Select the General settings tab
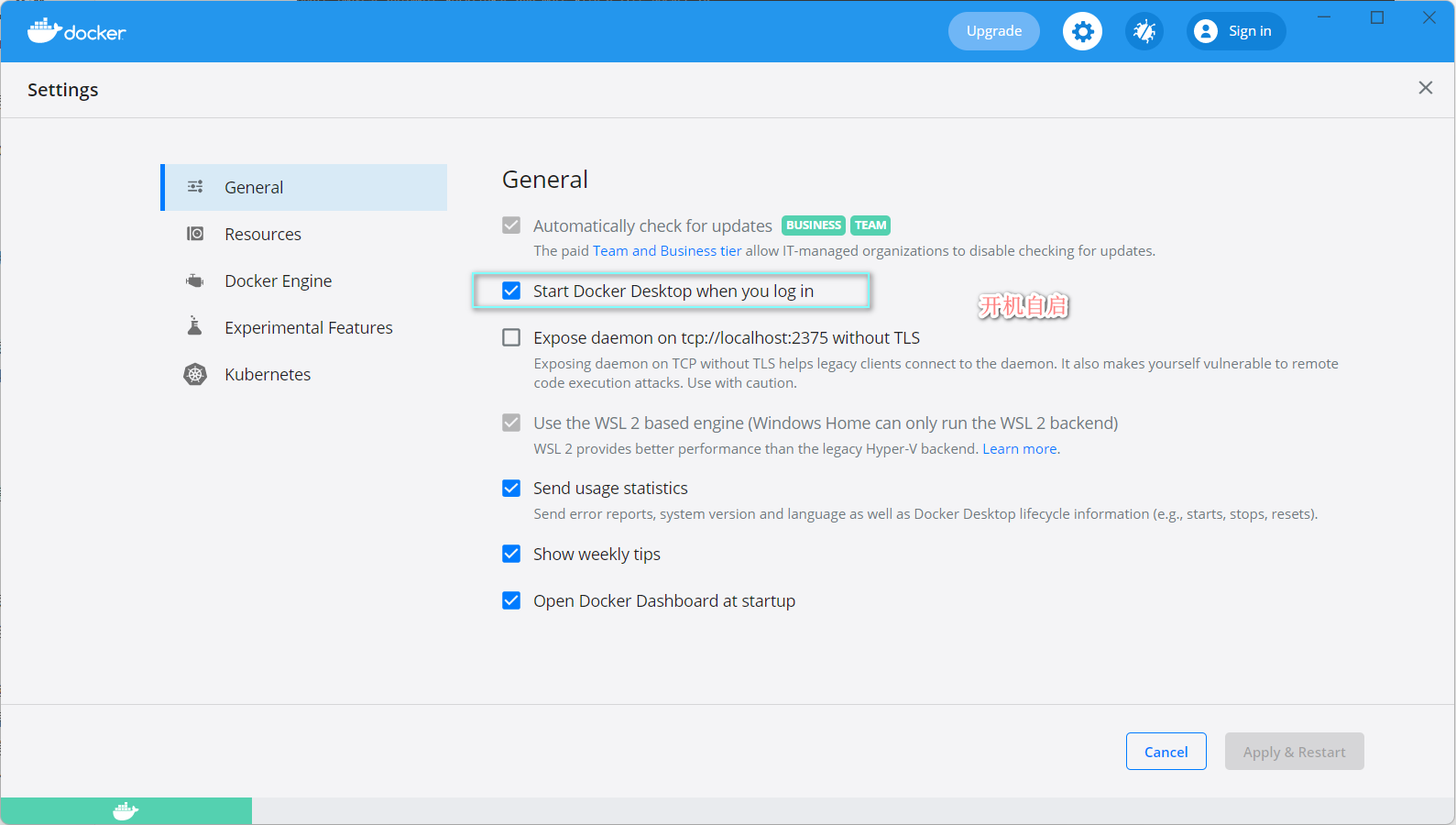This screenshot has height=825, width=1456. click(x=304, y=187)
